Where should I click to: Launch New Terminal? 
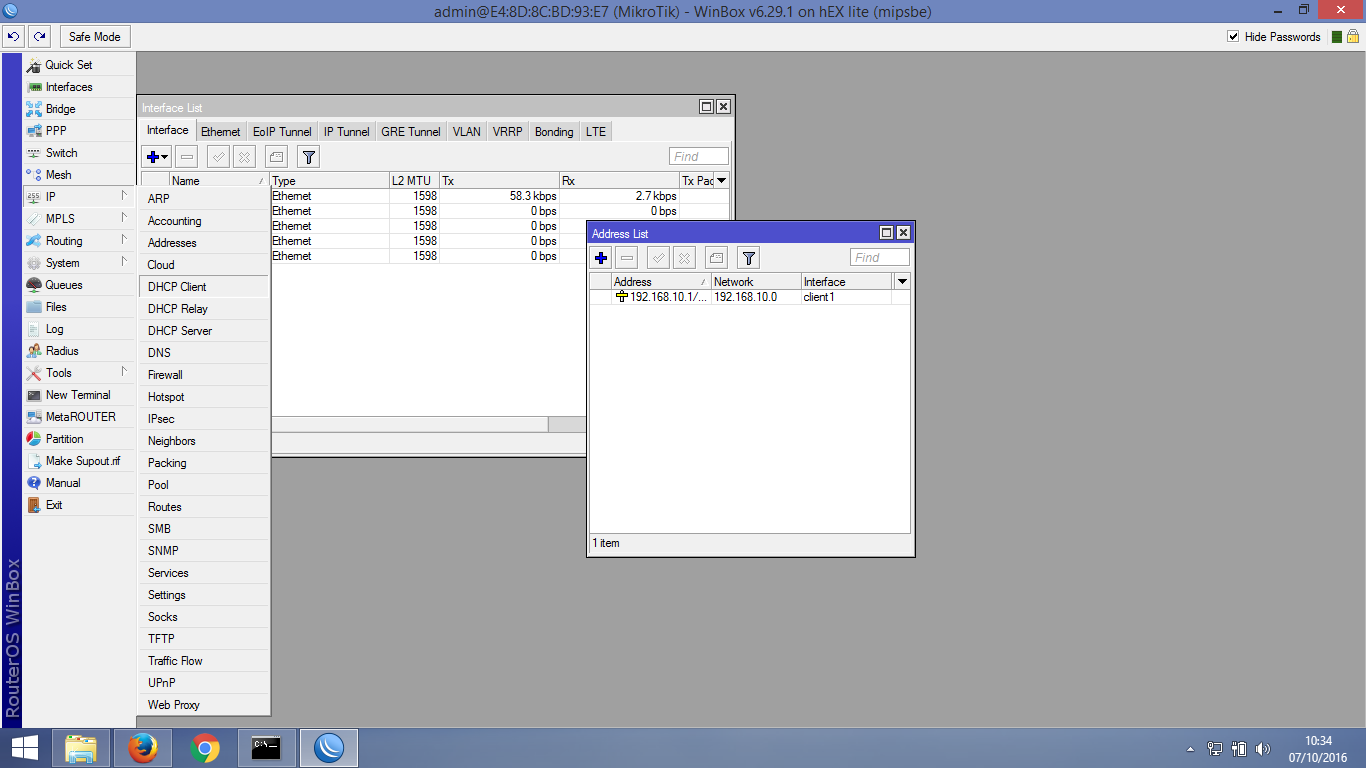point(78,395)
